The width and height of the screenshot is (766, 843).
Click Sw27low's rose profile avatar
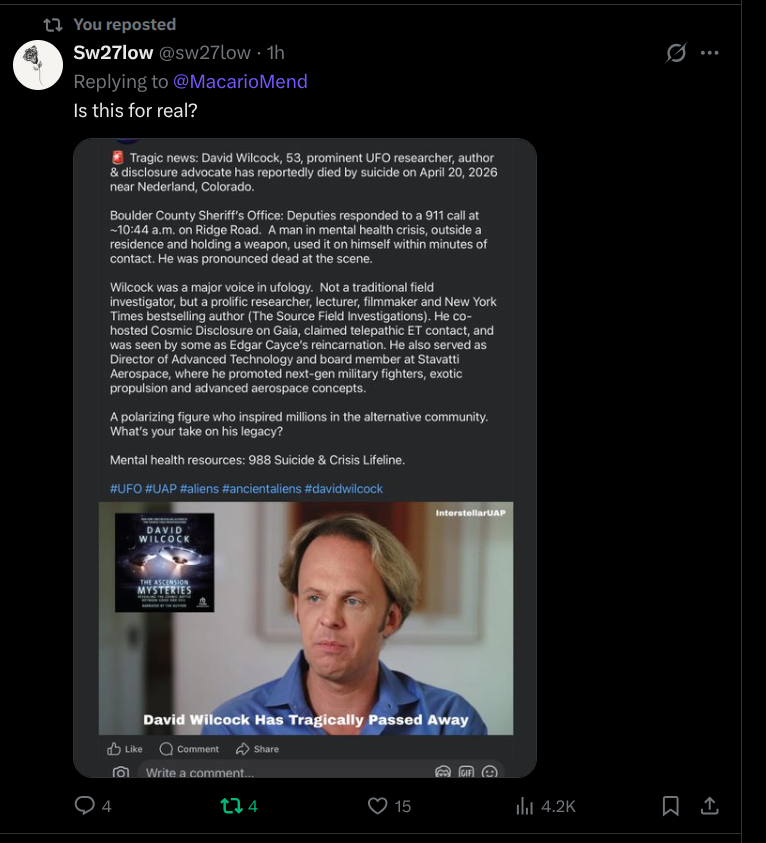[39, 65]
